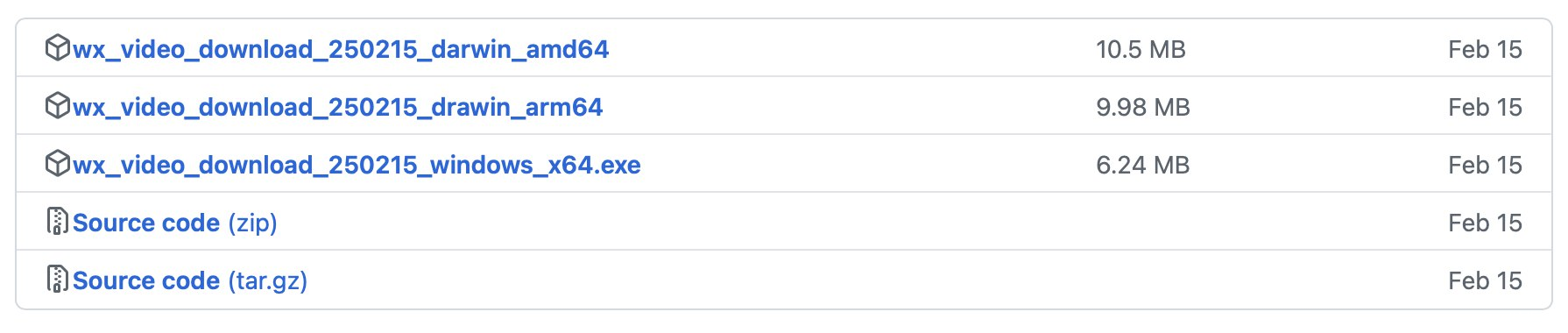Click Feb 15 date in drawin_arm64 row
This screenshot has width=1568, height=333.
1485,107
